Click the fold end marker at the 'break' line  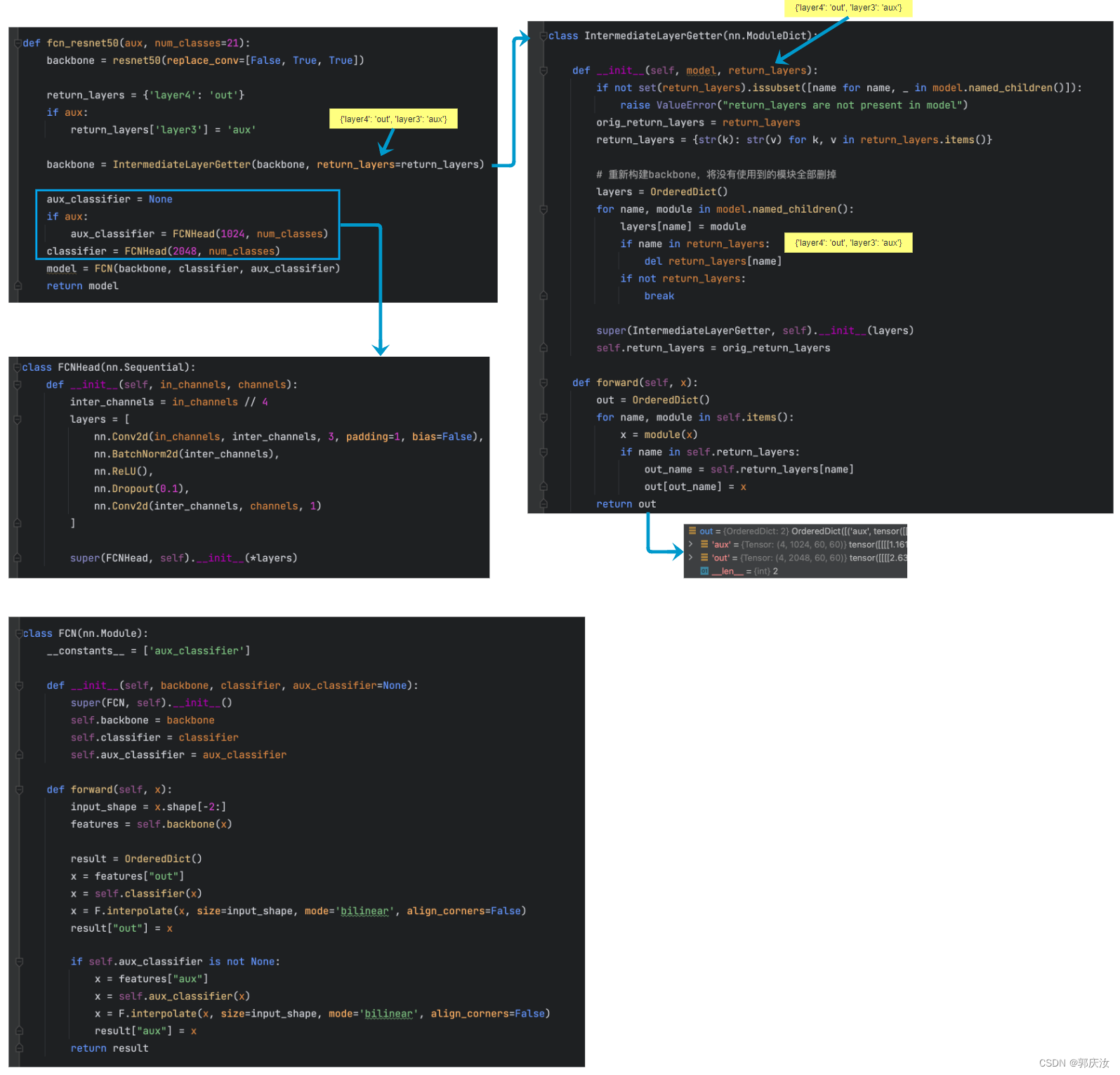point(543,296)
